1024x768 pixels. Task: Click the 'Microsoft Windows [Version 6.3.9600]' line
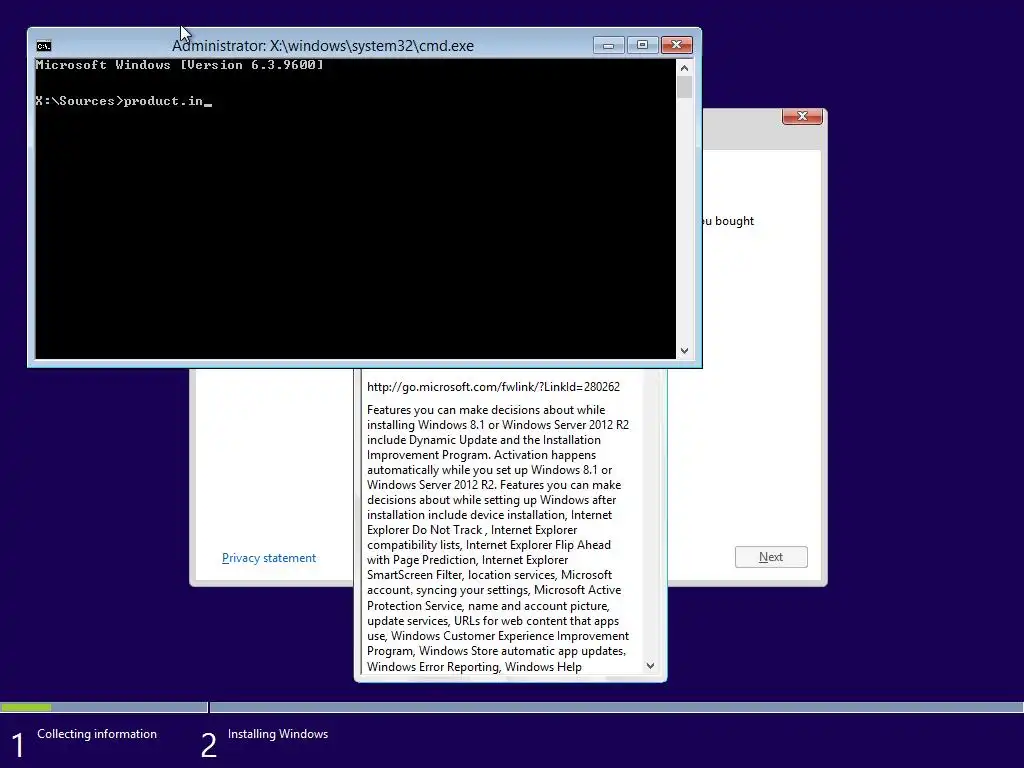(180, 65)
